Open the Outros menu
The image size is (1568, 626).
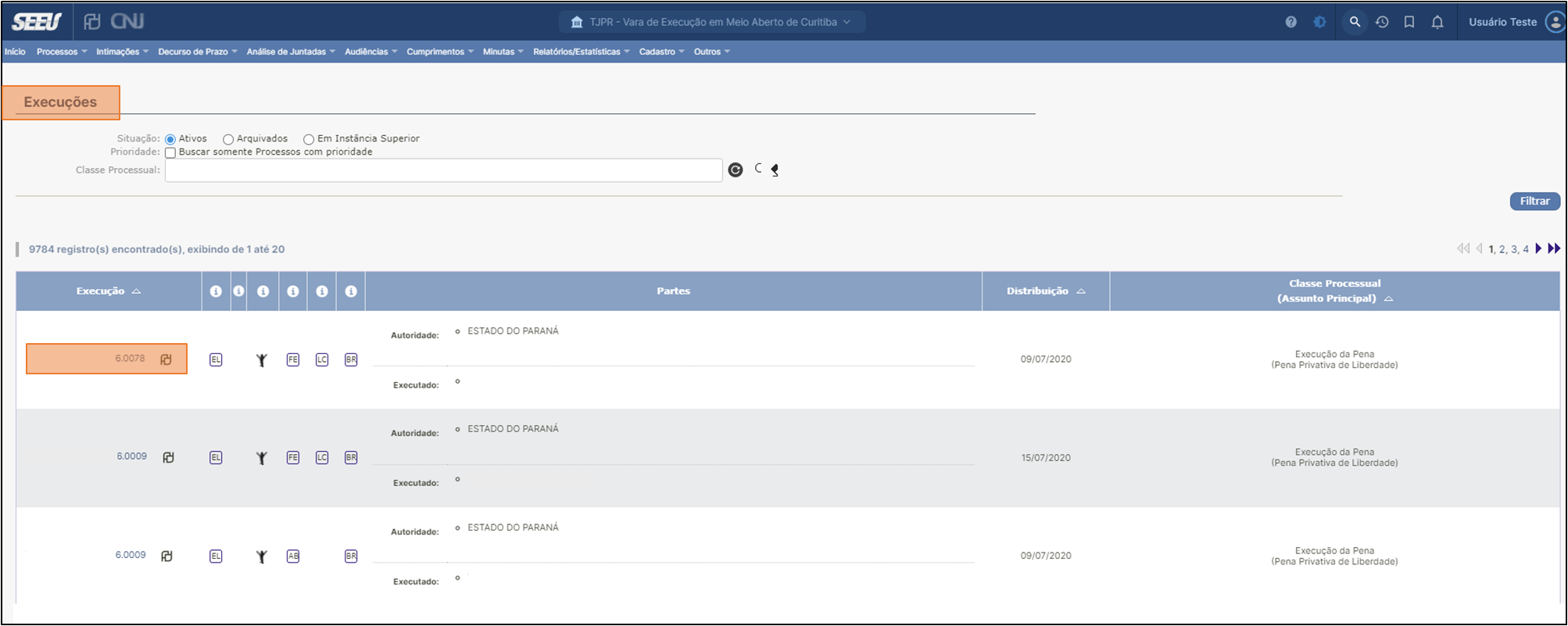(x=711, y=52)
